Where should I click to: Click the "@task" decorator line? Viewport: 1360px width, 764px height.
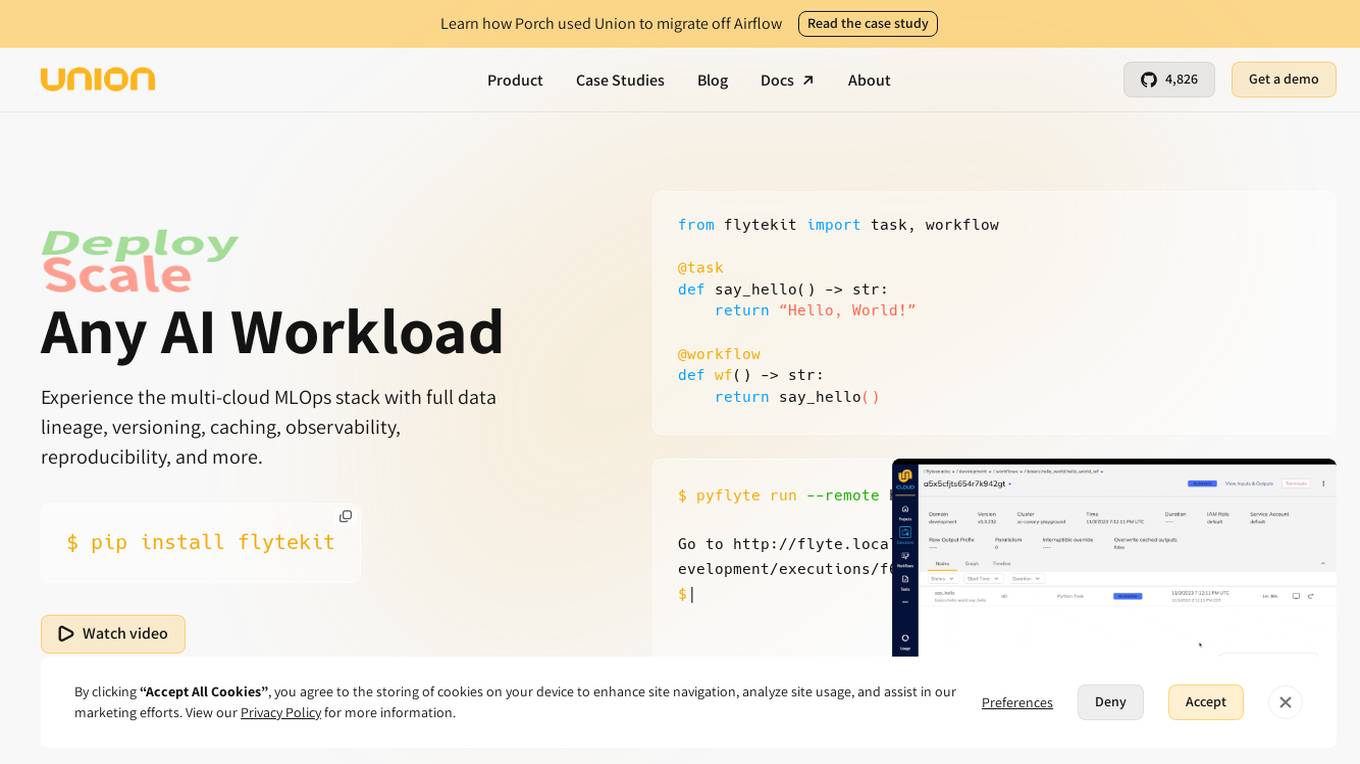click(700, 268)
